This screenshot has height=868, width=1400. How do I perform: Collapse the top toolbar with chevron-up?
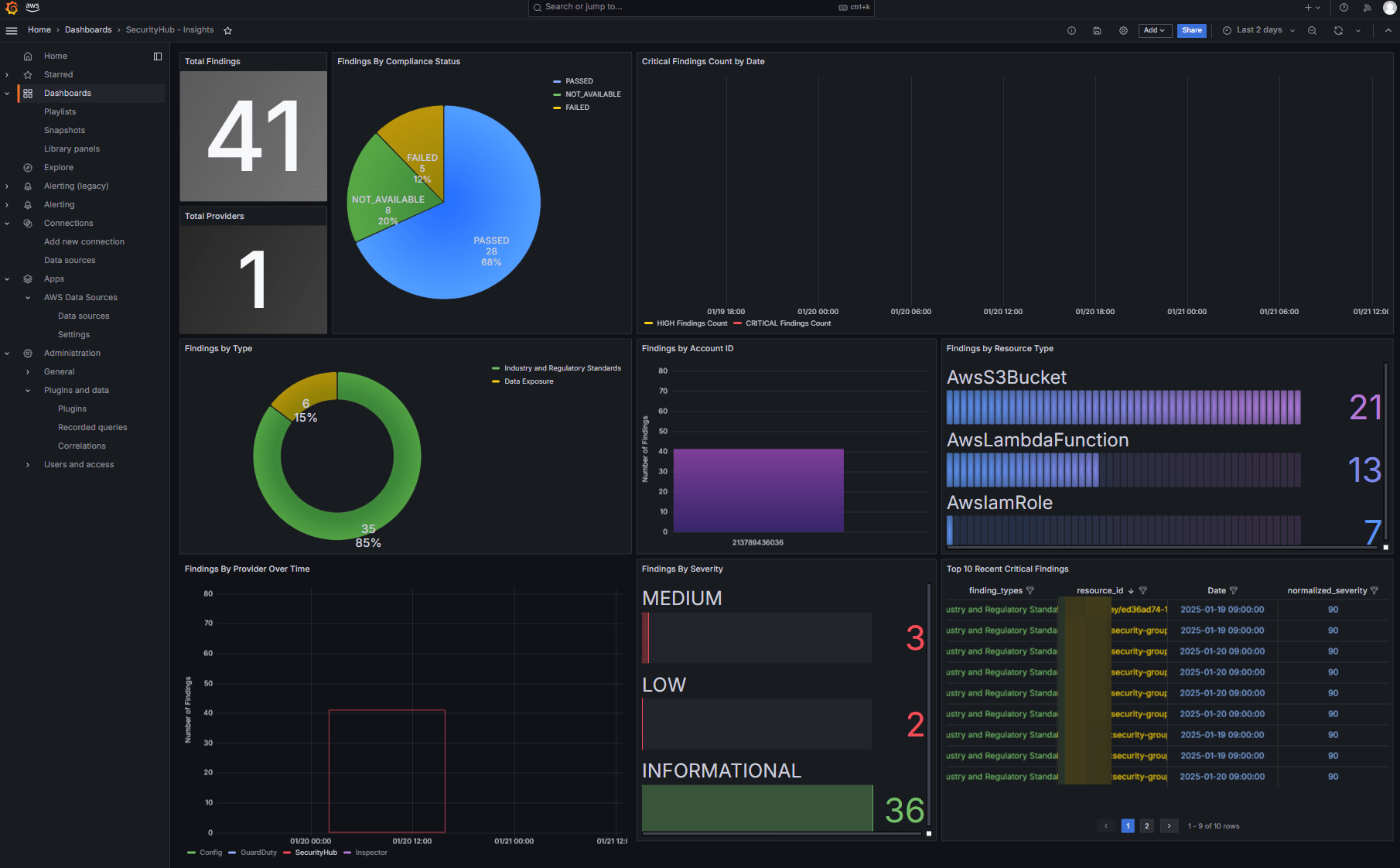coord(1388,31)
